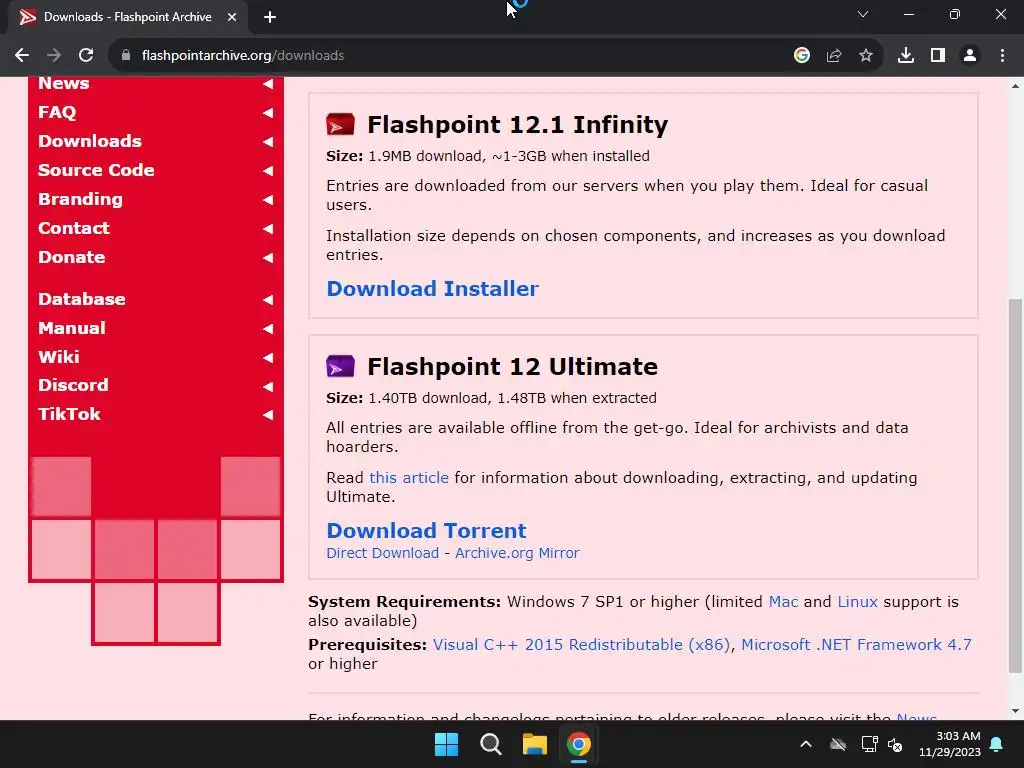Open File Explorer from the taskbar

[x=534, y=744]
